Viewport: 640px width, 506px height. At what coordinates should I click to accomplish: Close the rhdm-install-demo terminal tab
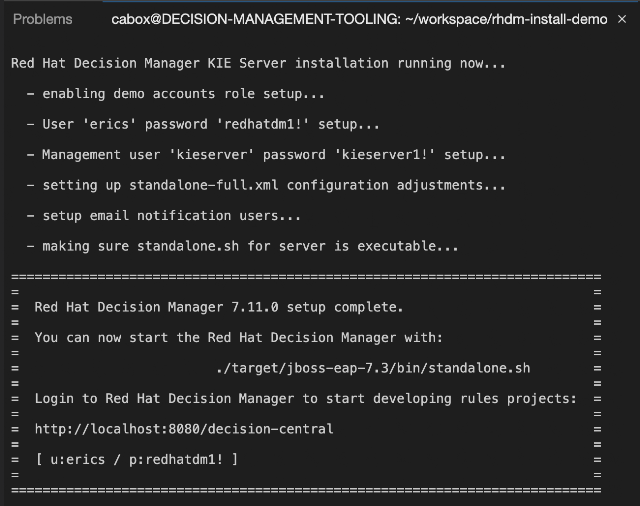[622, 19]
